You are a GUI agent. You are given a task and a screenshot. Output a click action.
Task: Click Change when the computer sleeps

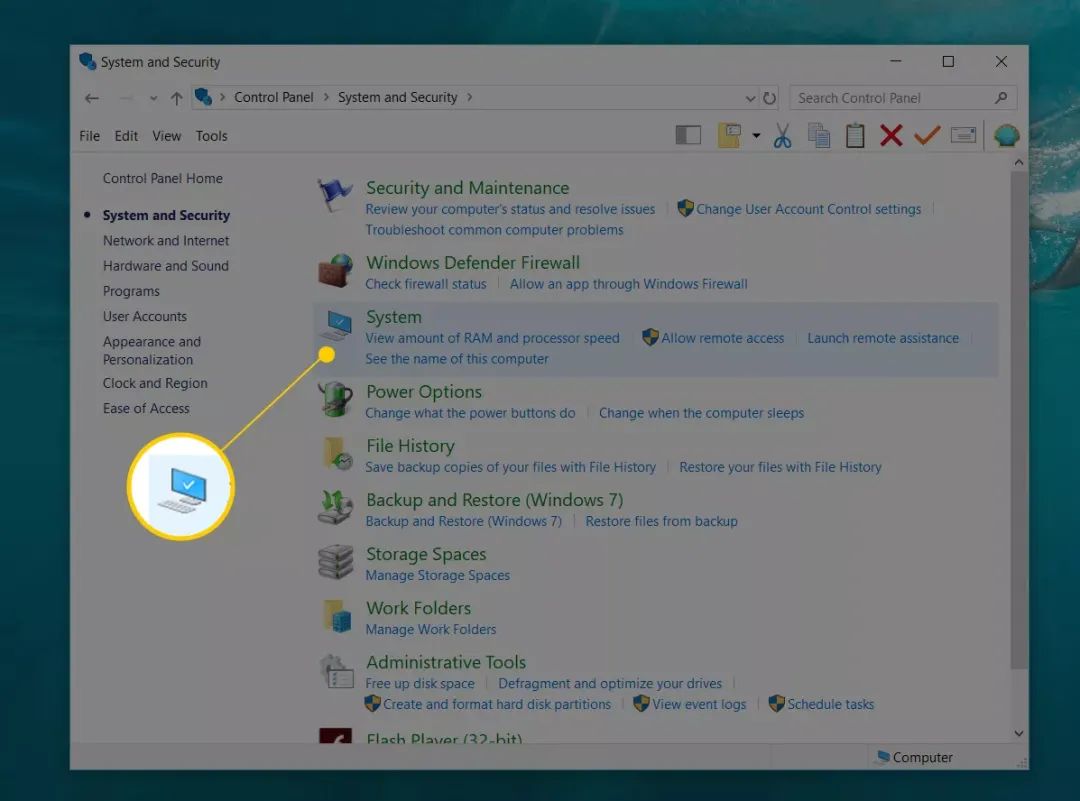(x=701, y=413)
